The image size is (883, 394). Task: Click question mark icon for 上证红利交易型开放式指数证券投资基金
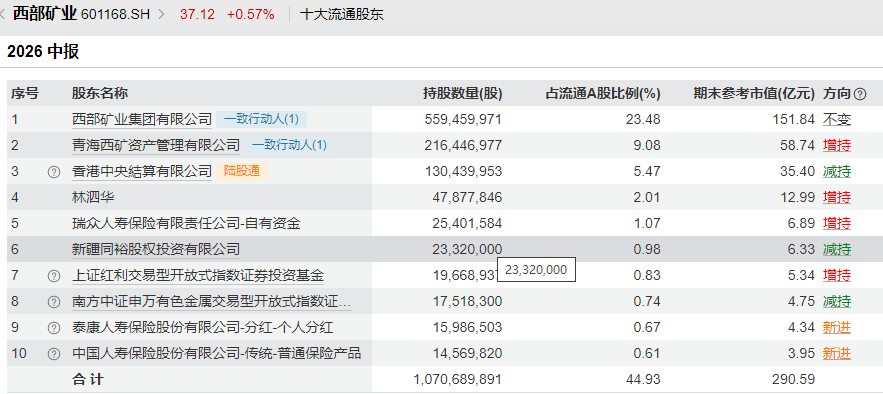tap(53, 276)
